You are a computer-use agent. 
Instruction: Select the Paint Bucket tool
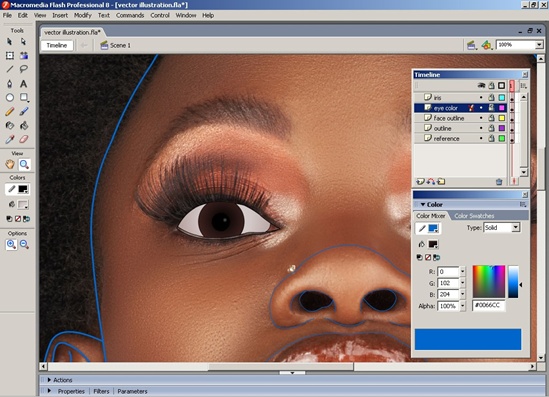click(23, 125)
